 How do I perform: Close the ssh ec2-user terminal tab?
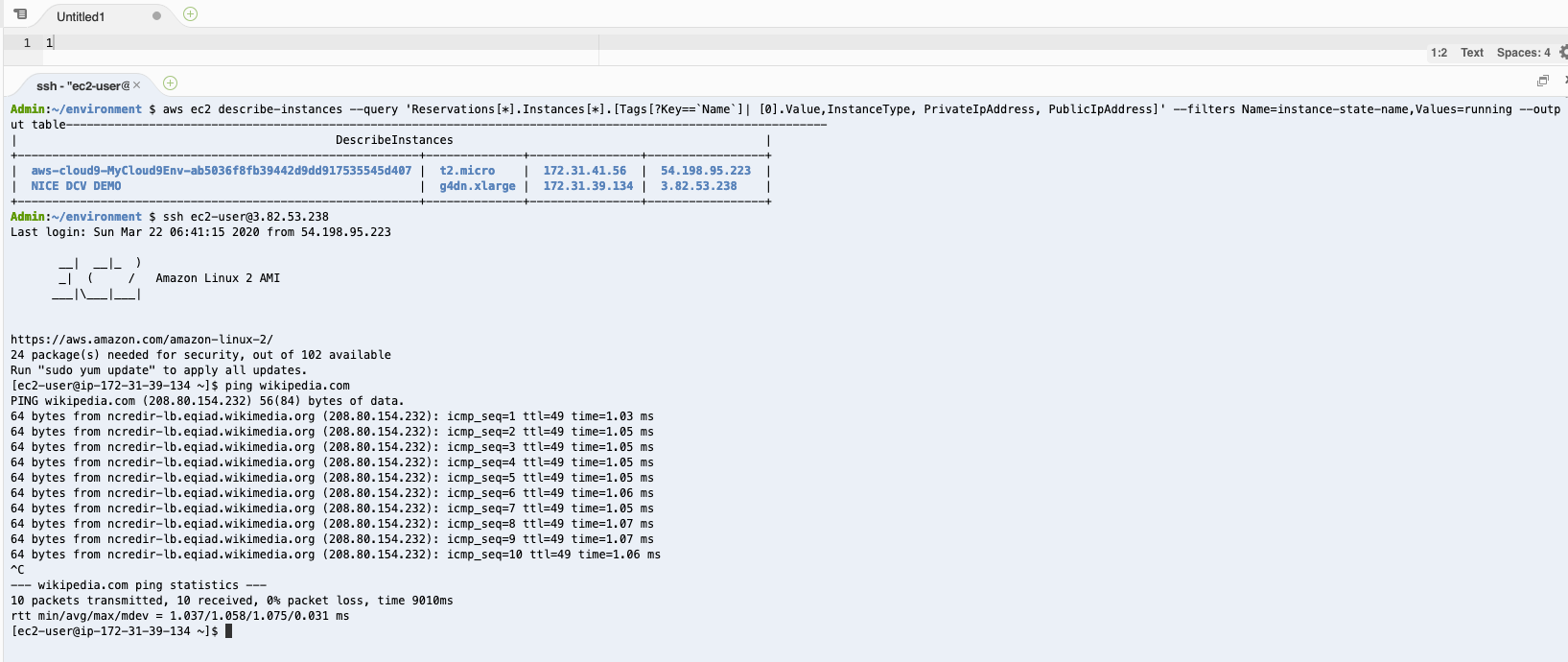tap(137, 85)
